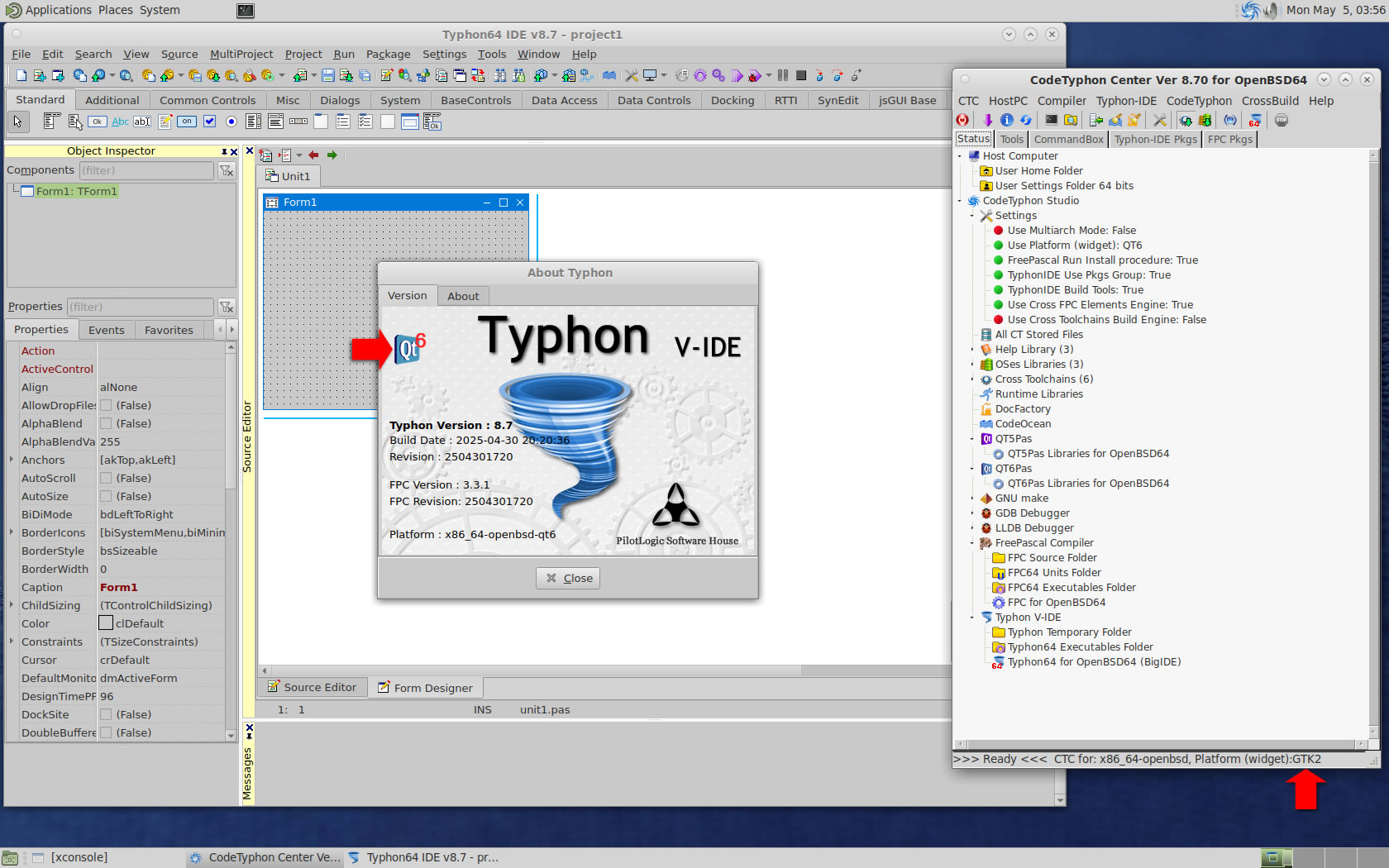This screenshot has height=868, width=1389.
Task: Click red left arrow icon in Source Editor
Action: [313, 155]
